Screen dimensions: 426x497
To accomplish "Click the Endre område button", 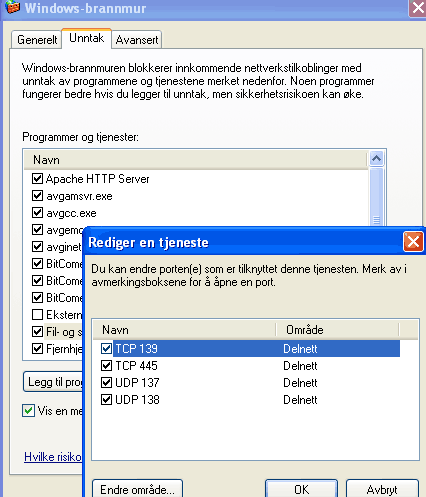I will coord(137,489).
